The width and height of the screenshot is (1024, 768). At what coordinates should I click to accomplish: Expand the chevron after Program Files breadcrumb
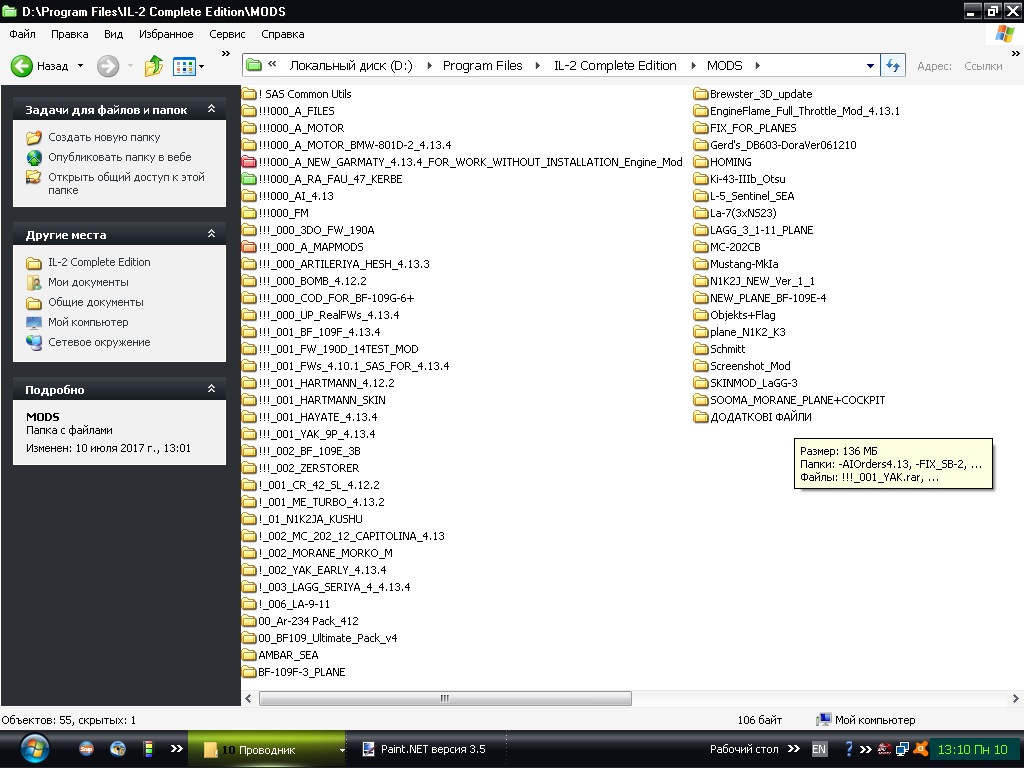pyautogui.click(x=537, y=65)
